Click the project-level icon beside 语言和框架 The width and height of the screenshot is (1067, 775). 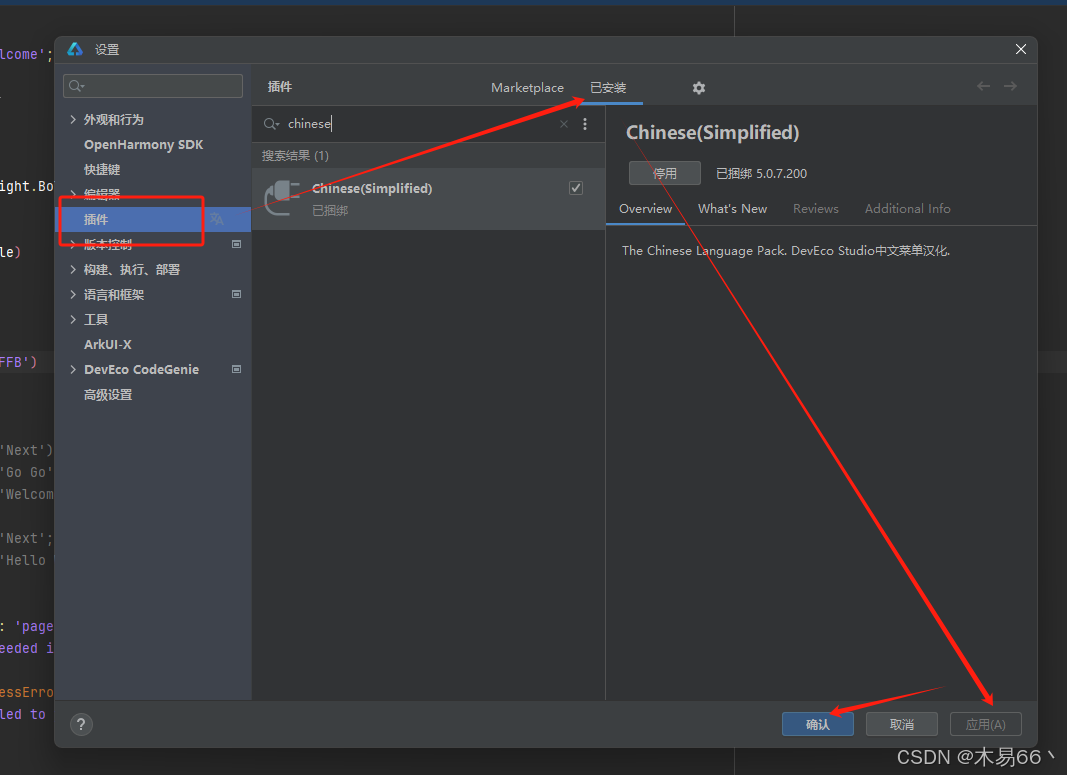236,295
